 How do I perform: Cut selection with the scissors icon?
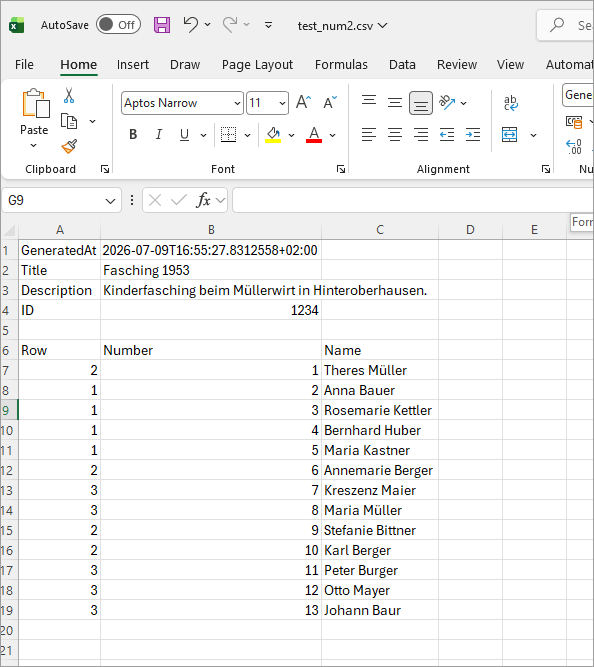[69, 96]
